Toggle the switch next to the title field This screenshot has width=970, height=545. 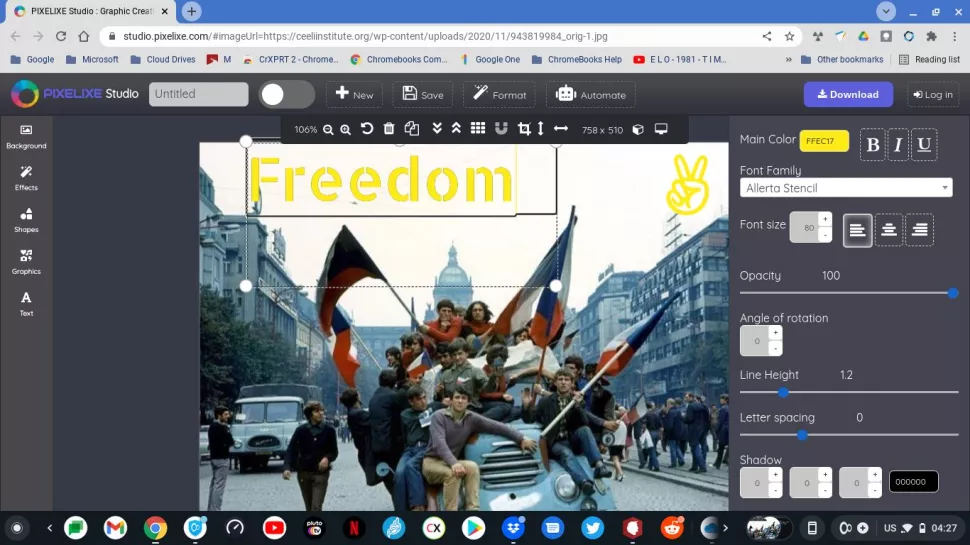286,95
